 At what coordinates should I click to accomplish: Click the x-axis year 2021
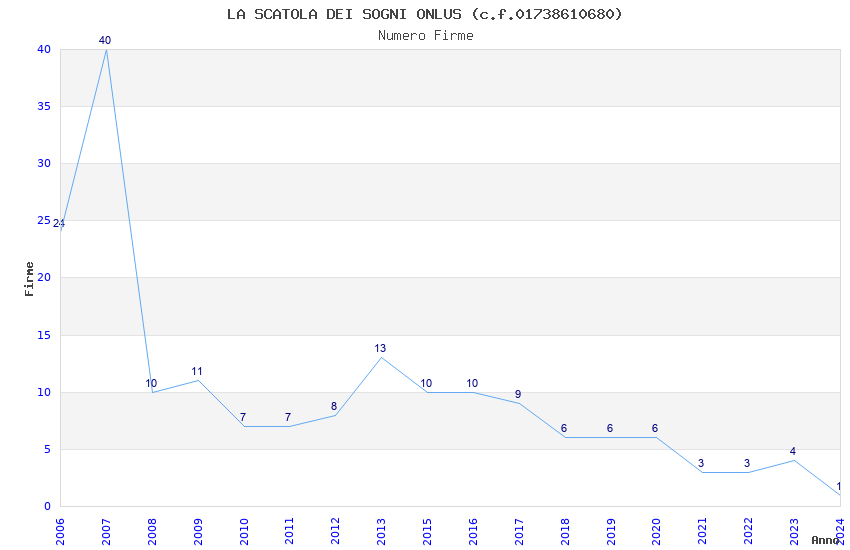point(702,531)
